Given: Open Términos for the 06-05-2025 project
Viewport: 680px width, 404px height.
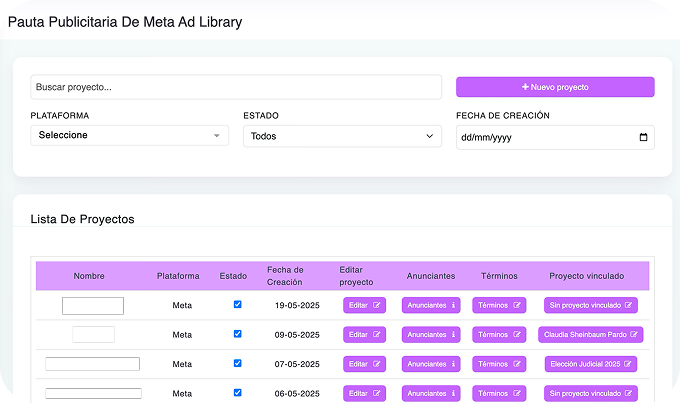Looking at the screenshot, I should pyautogui.click(x=499, y=394).
